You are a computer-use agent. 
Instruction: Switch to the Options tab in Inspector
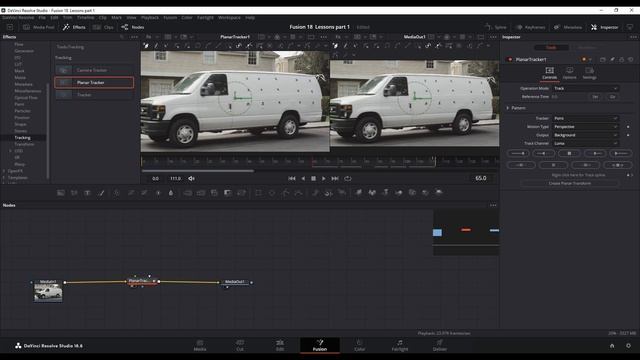(569, 73)
